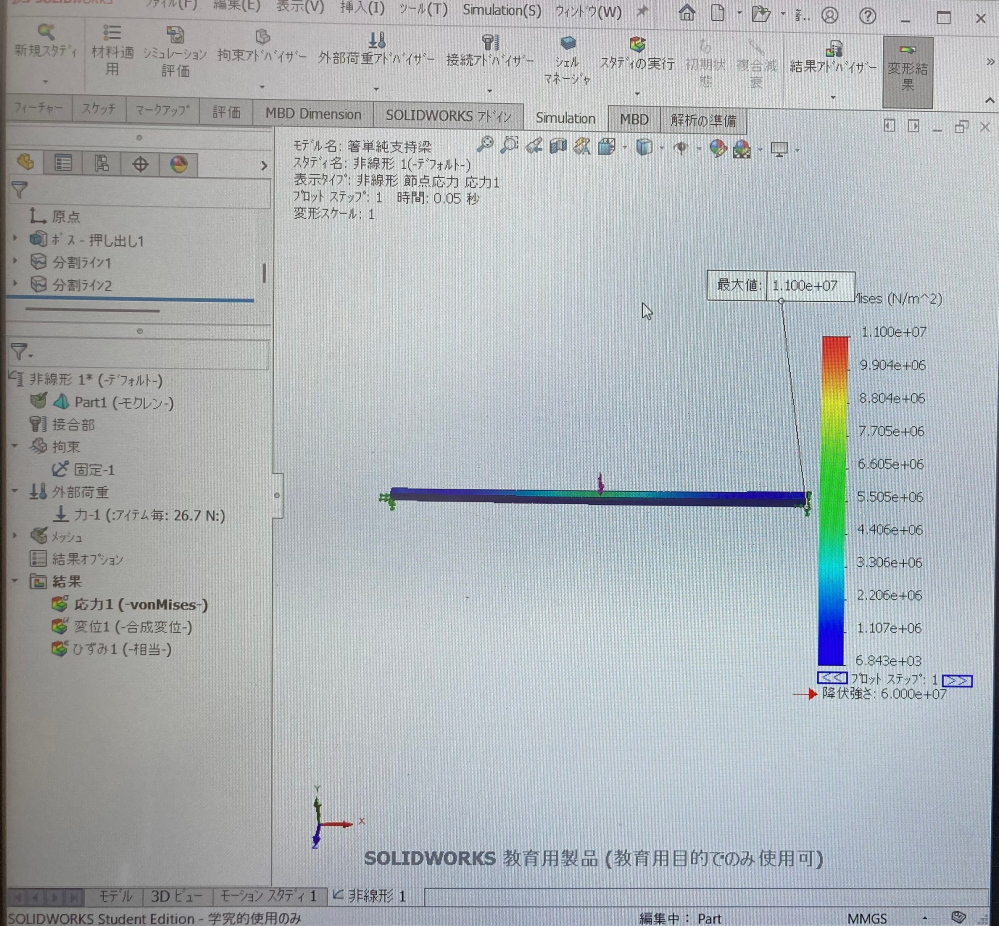The width and height of the screenshot is (999, 926).
Task: Run This Study (スタディの実行)
Action: click(637, 54)
